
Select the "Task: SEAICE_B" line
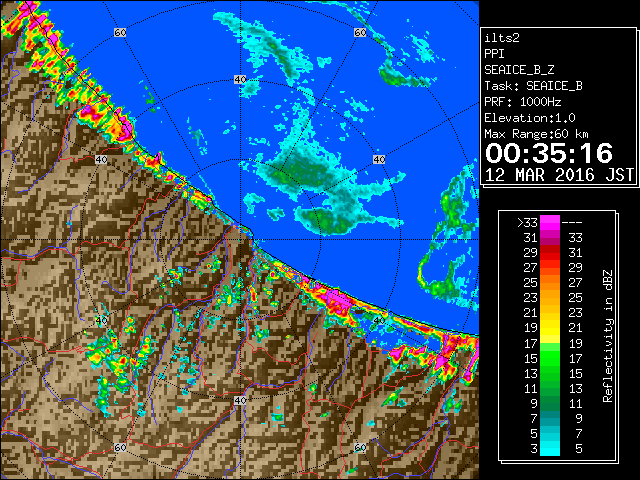click(x=533, y=86)
